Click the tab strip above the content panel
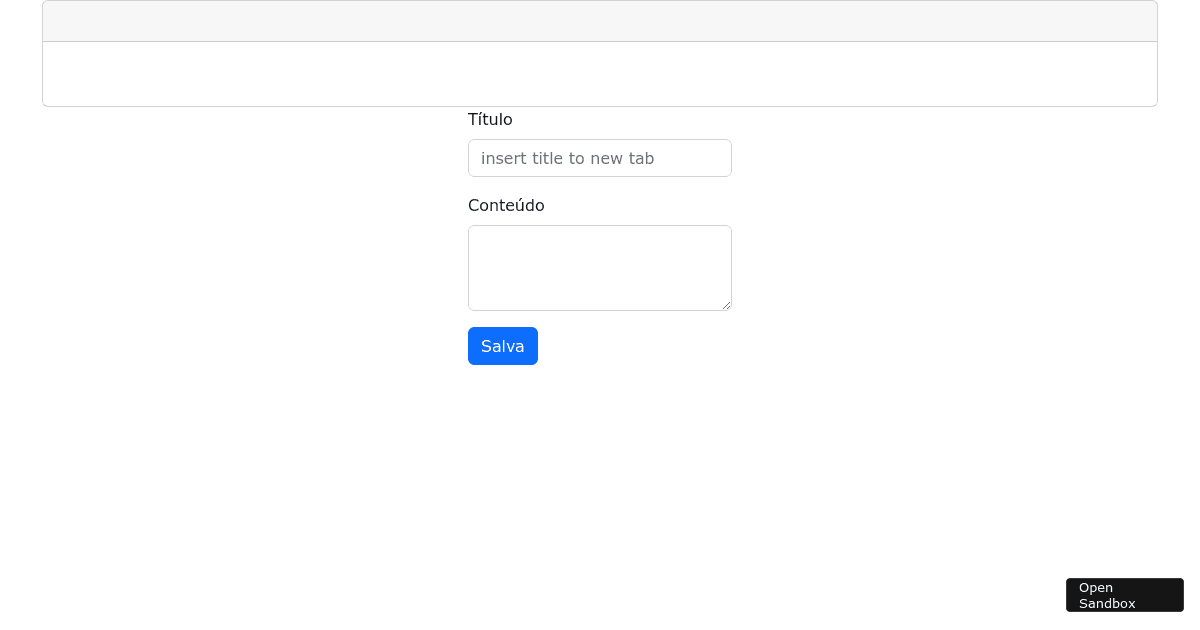Screen dimensions: 1200x630 600,20
